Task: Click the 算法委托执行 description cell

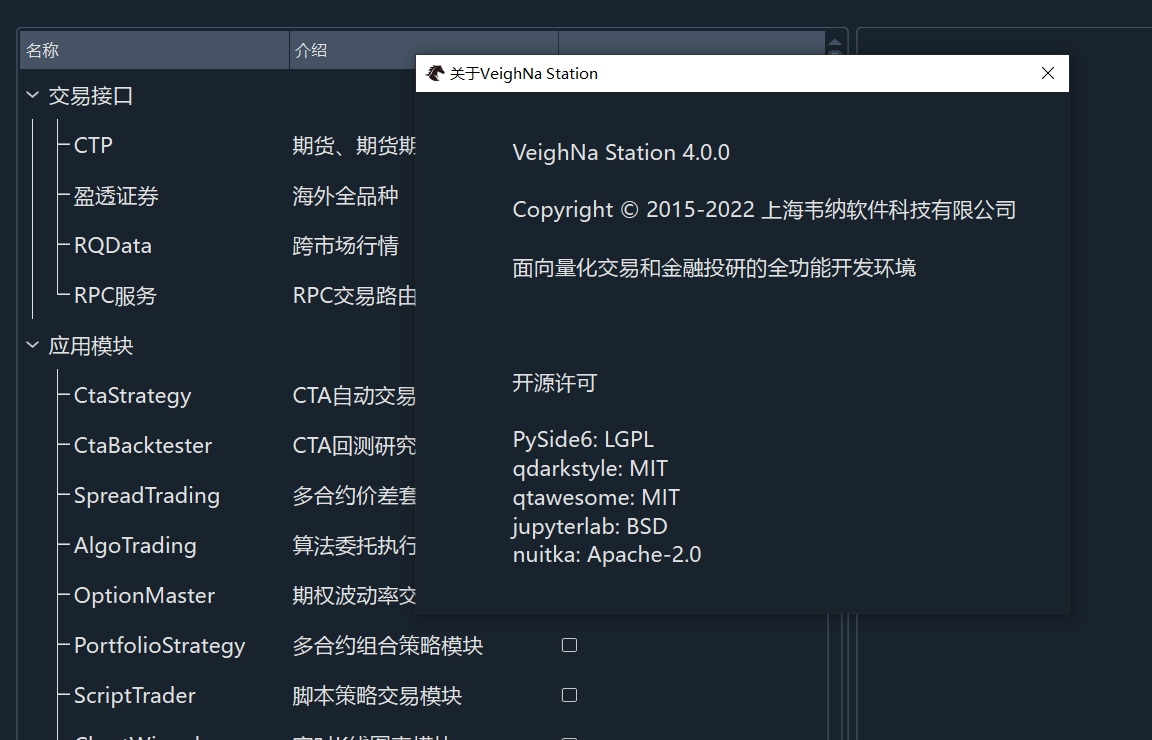Action: [x=354, y=545]
